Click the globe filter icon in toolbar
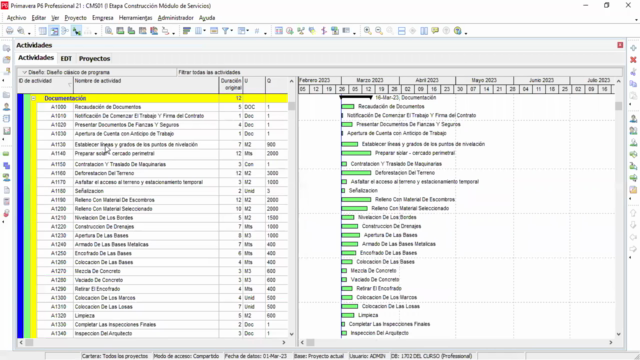The height and width of the screenshot is (360, 640). [x=458, y=31]
